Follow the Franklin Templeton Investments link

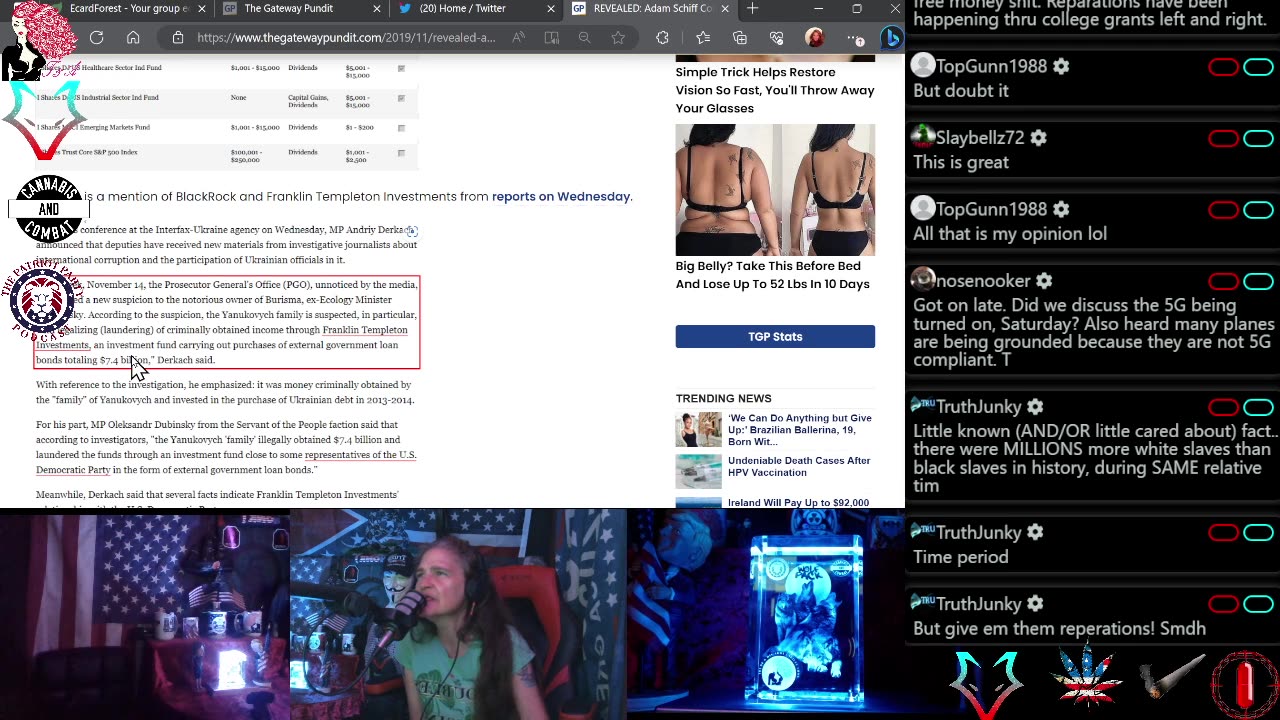tap(221, 337)
